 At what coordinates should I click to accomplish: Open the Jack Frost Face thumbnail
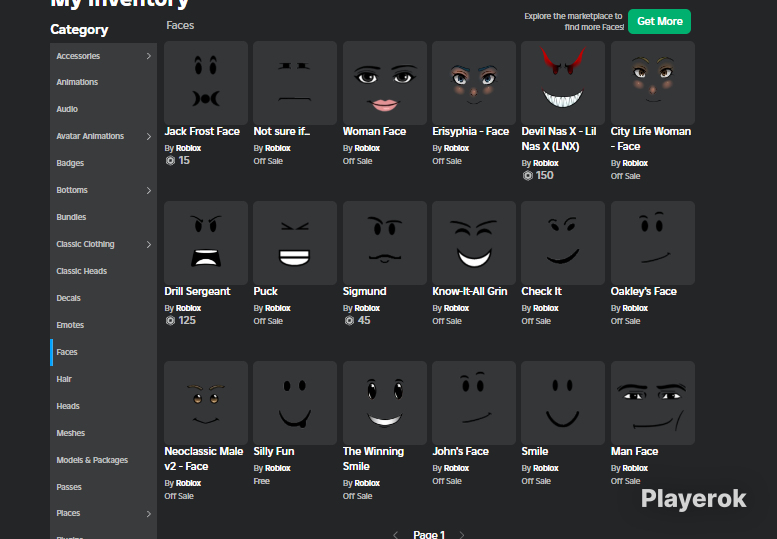click(x=206, y=83)
